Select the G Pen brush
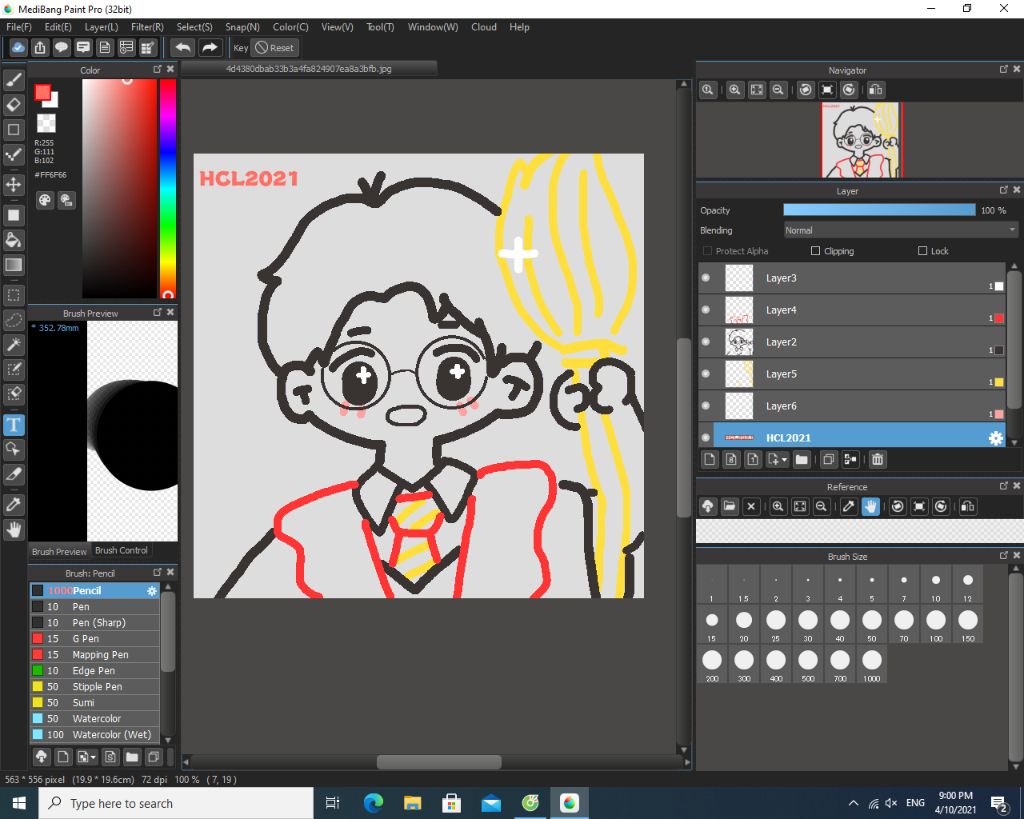Viewport: 1024px width, 819px height. [95, 639]
